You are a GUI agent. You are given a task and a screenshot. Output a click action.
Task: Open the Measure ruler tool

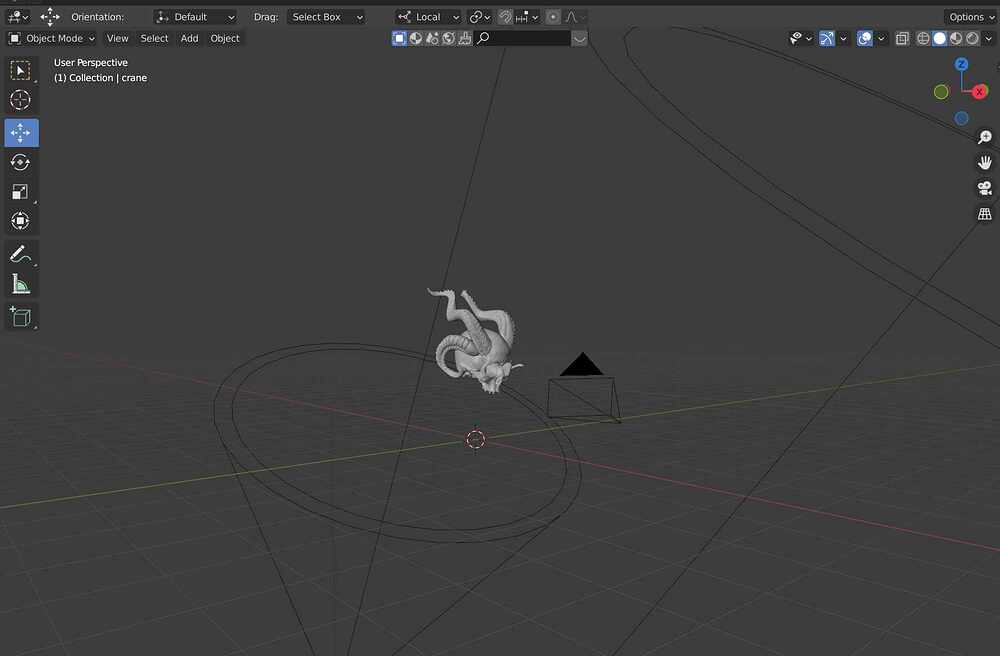point(21,284)
